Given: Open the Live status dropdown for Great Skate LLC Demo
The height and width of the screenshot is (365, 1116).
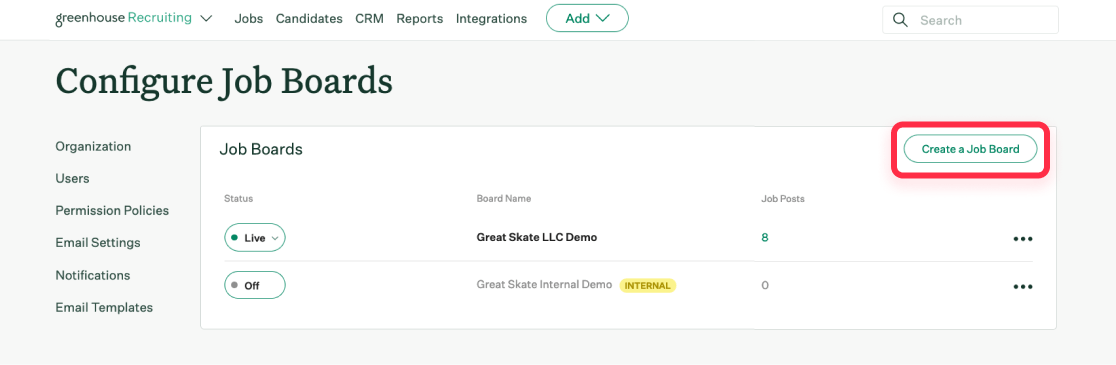Looking at the screenshot, I should point(255,238).
